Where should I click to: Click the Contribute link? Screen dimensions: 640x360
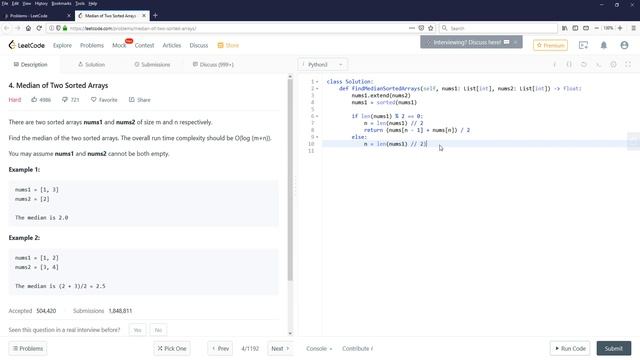tap(357, 349)
